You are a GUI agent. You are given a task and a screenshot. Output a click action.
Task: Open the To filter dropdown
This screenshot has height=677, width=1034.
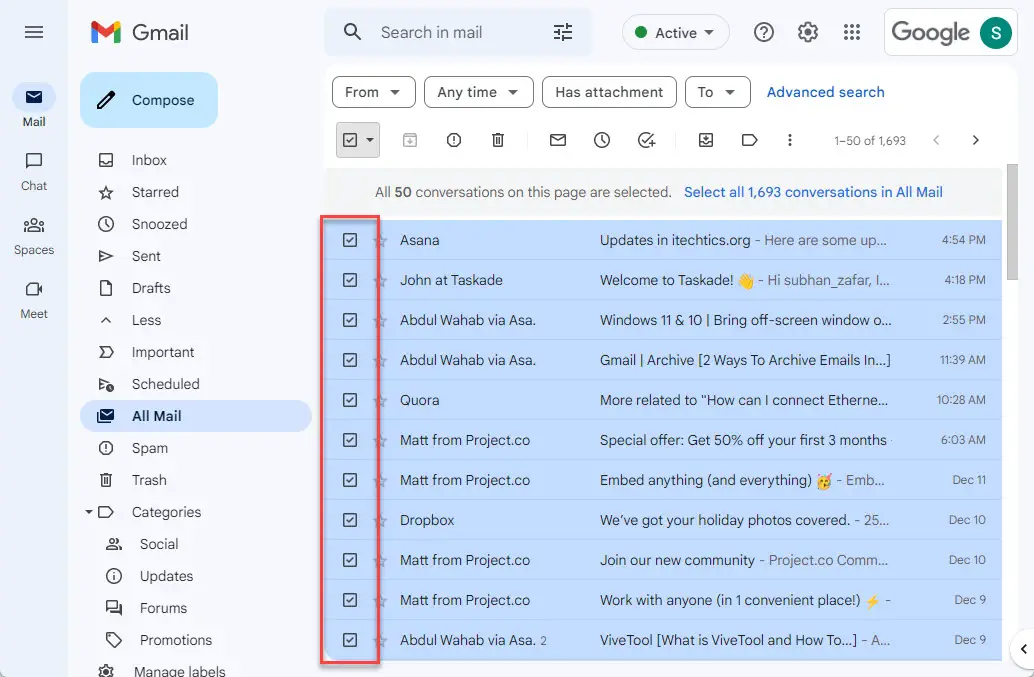pyautogui.click(x=718, y=92)
